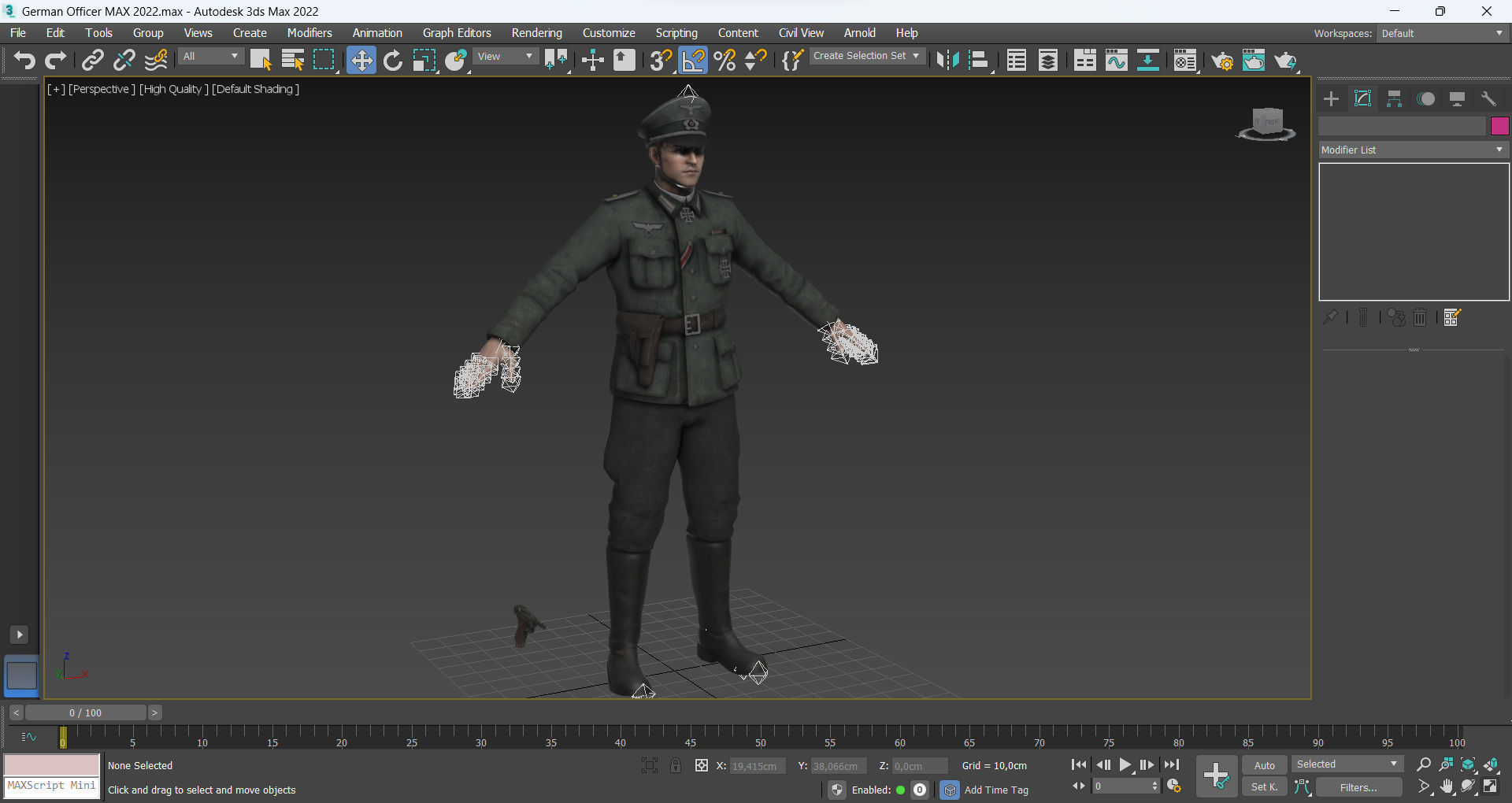1512x803 pixels.
Task: Click the Play Animation button
Action: pos(1125,764)
